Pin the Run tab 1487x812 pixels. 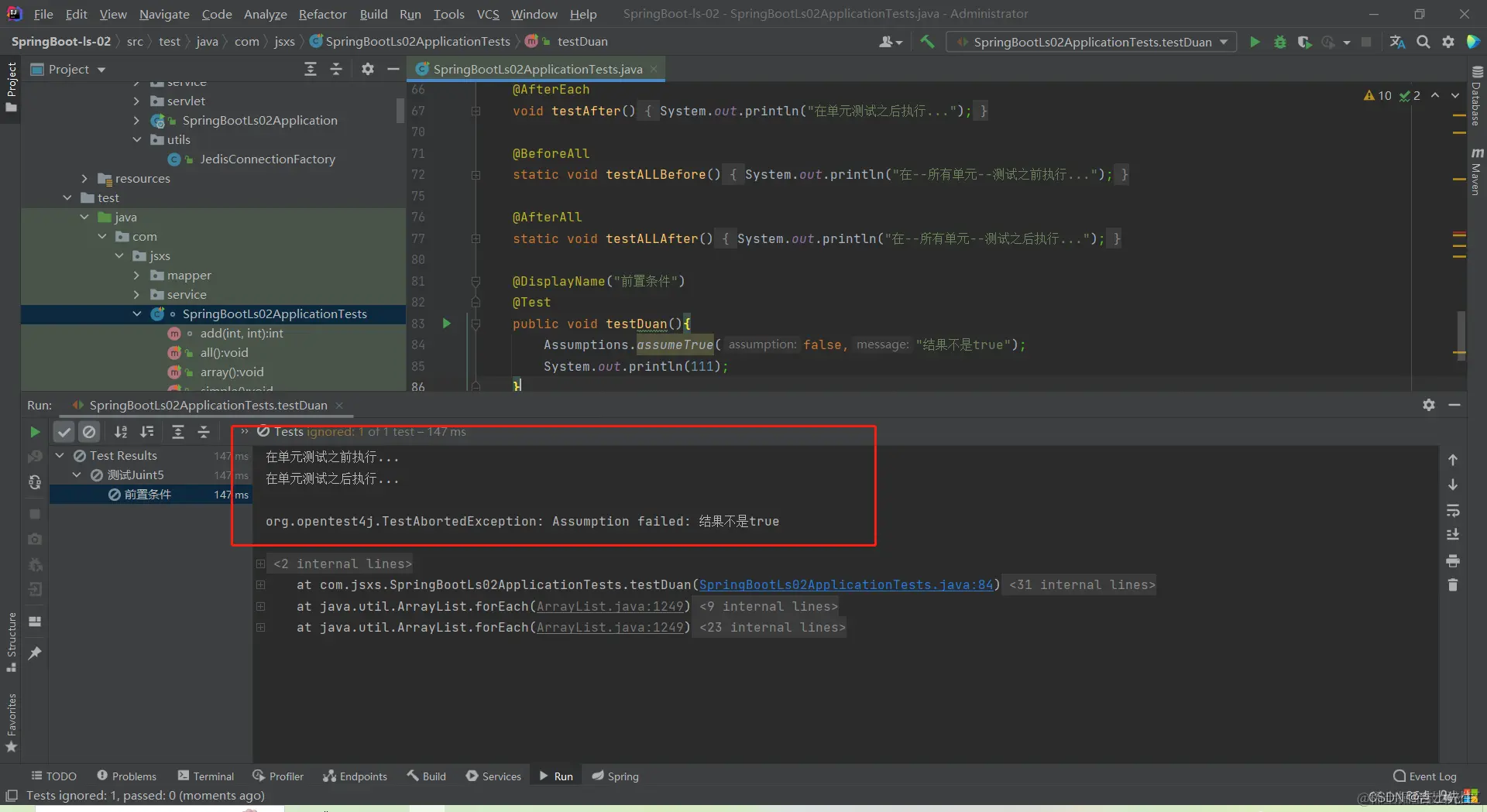(x=35, y=653)
